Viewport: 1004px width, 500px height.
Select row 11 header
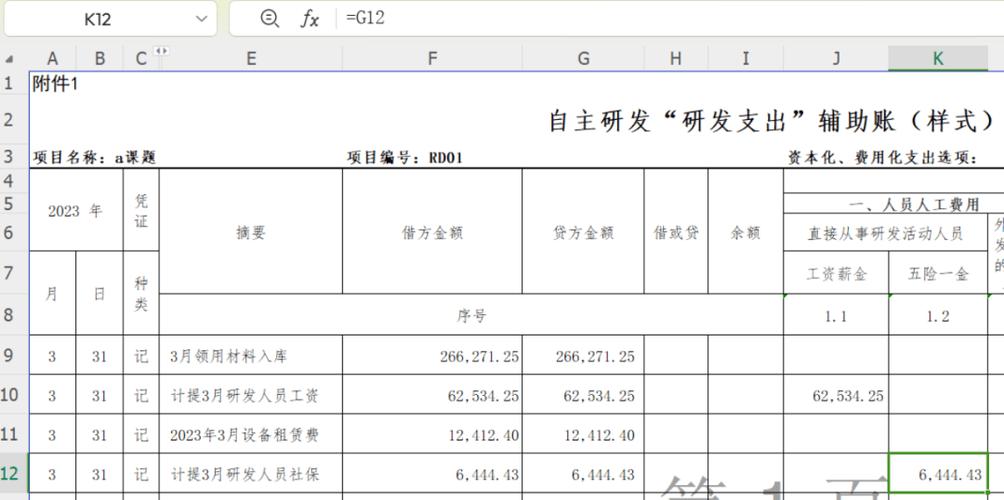[9, 434]
